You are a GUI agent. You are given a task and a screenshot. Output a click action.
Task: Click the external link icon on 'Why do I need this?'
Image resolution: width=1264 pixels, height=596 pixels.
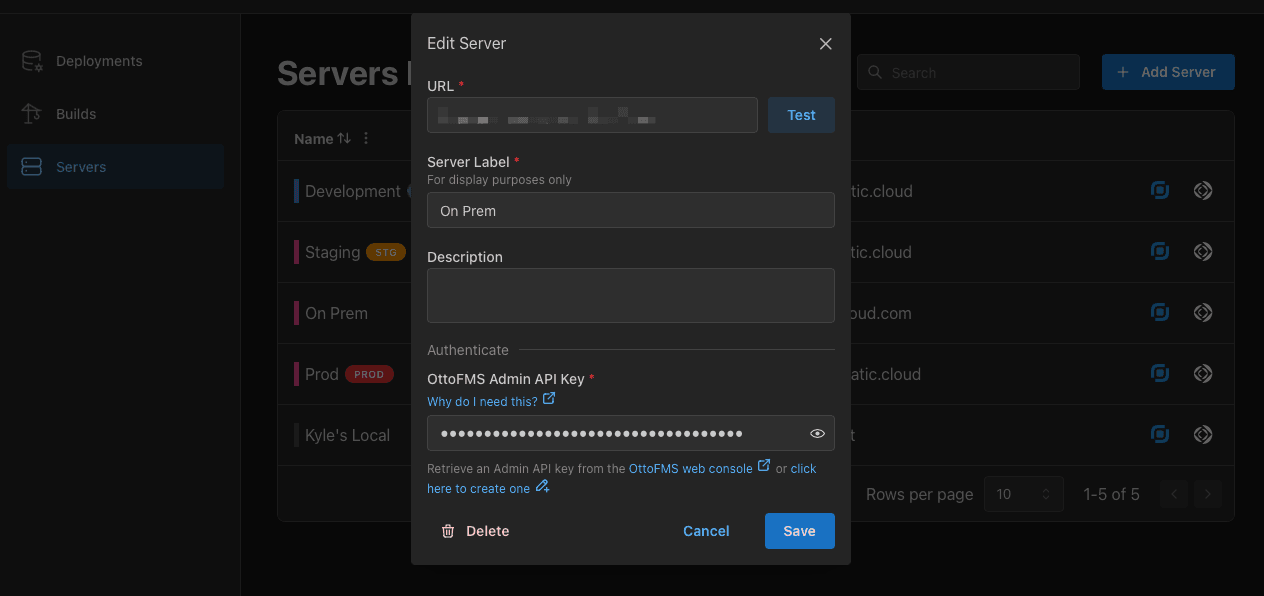(548, 398)
